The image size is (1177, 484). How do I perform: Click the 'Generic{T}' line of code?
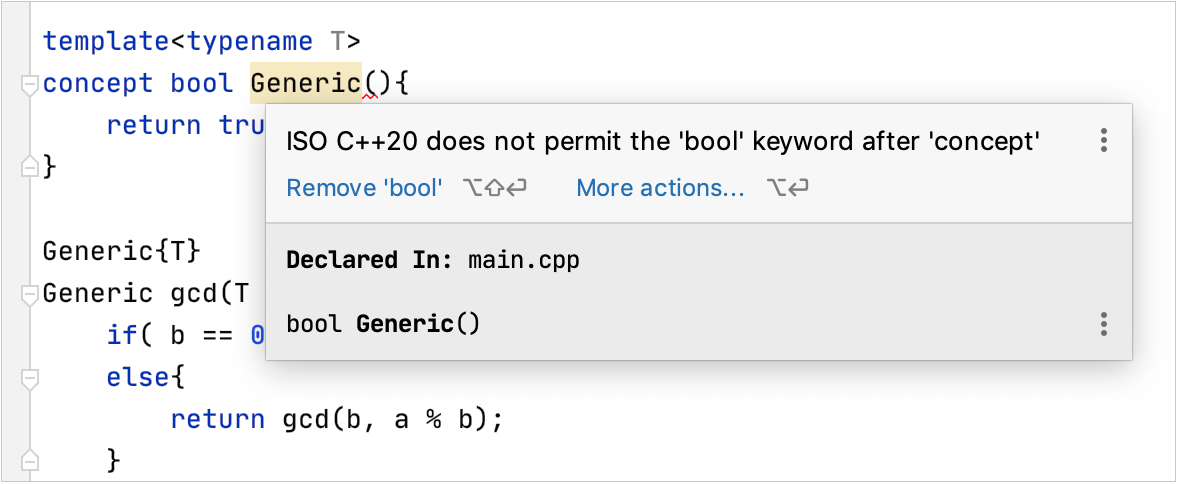[x=121, y=250]
